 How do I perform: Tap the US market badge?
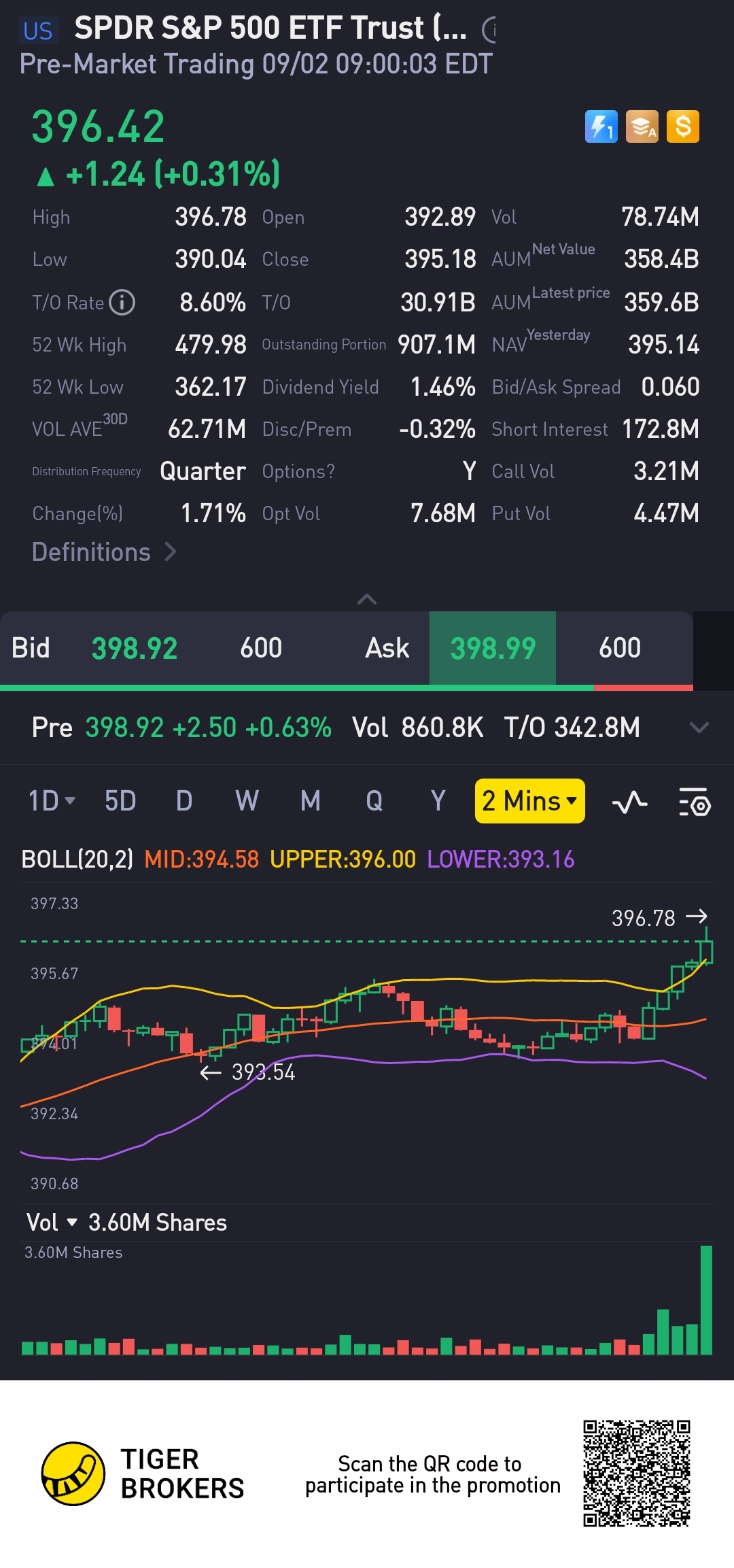point(38,31)
